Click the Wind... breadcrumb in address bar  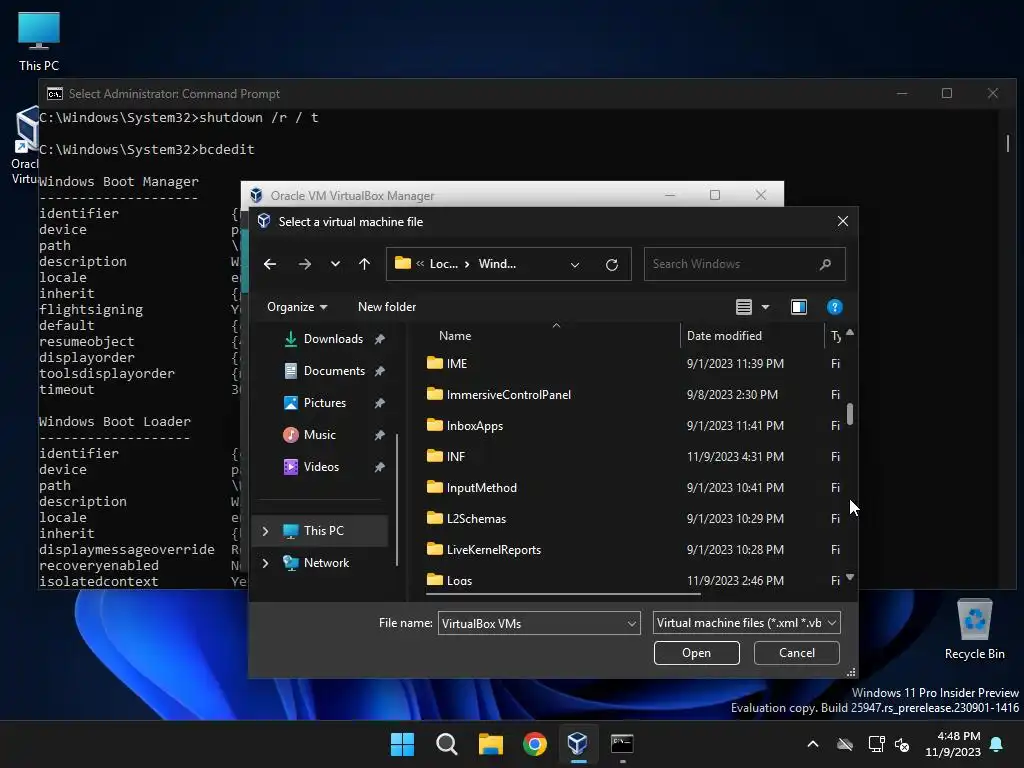[x=497, y=264]
